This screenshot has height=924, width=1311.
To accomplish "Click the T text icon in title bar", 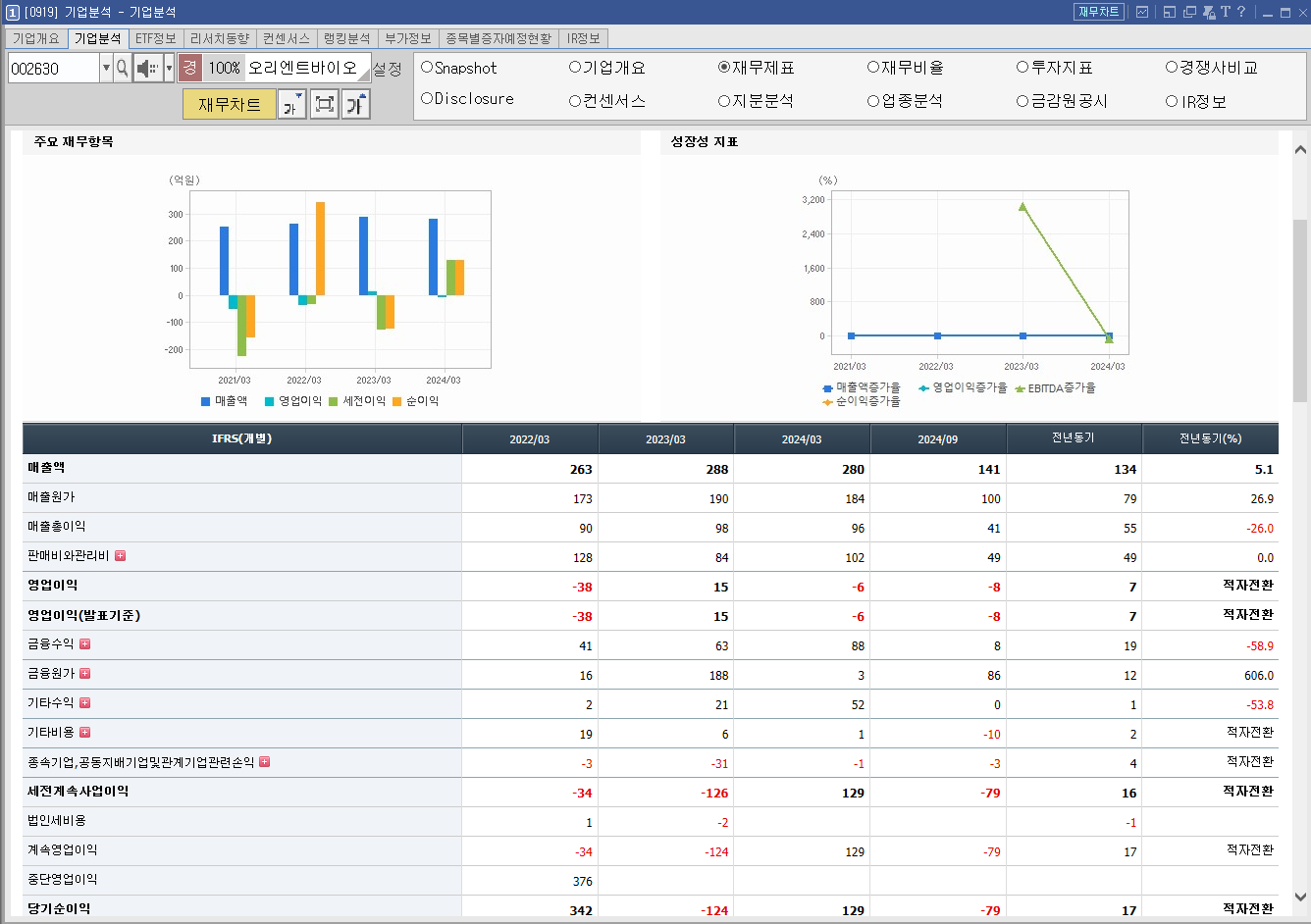I will (1226, 12).
